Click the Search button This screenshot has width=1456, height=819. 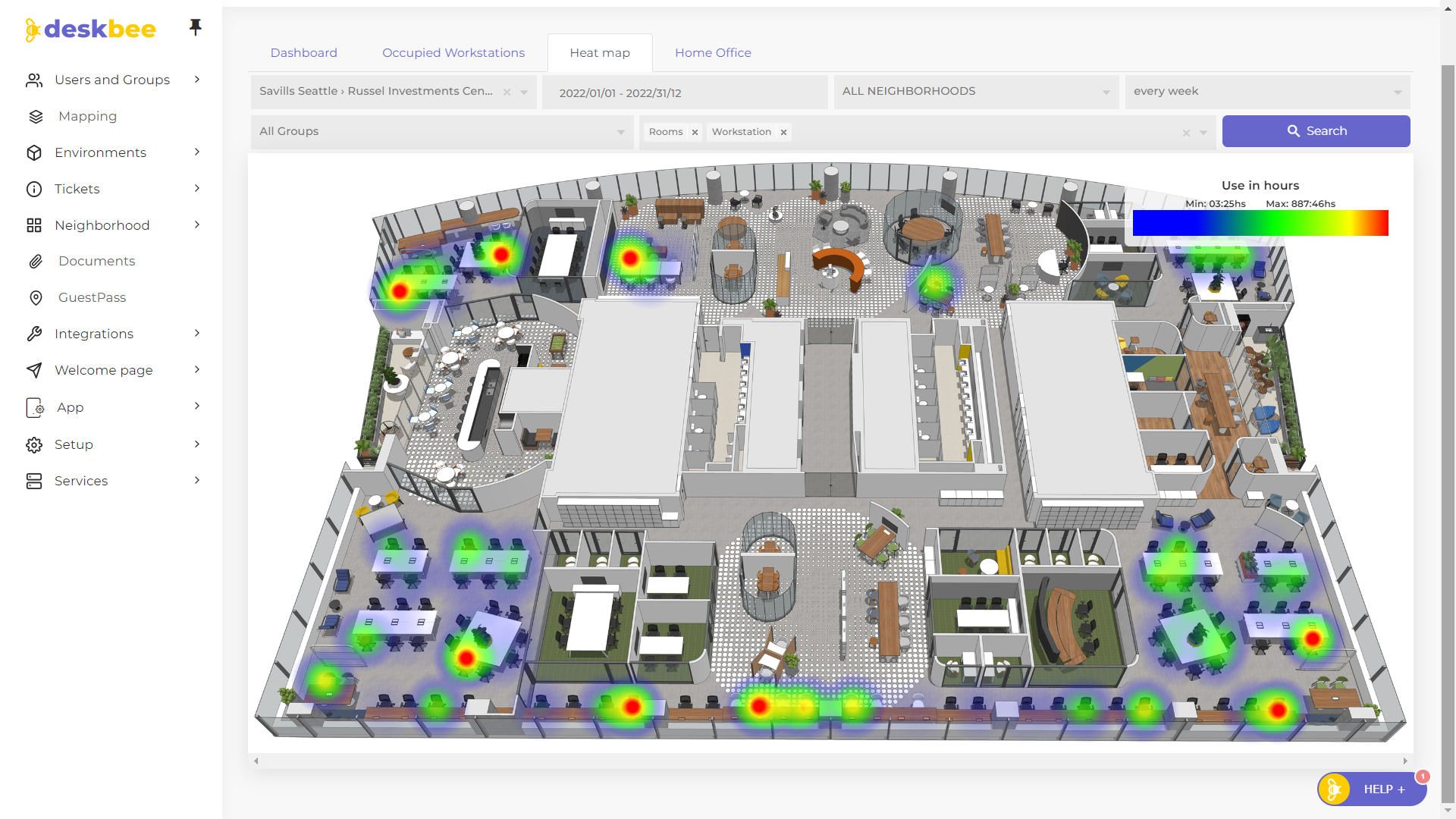tap(1316, 131)
